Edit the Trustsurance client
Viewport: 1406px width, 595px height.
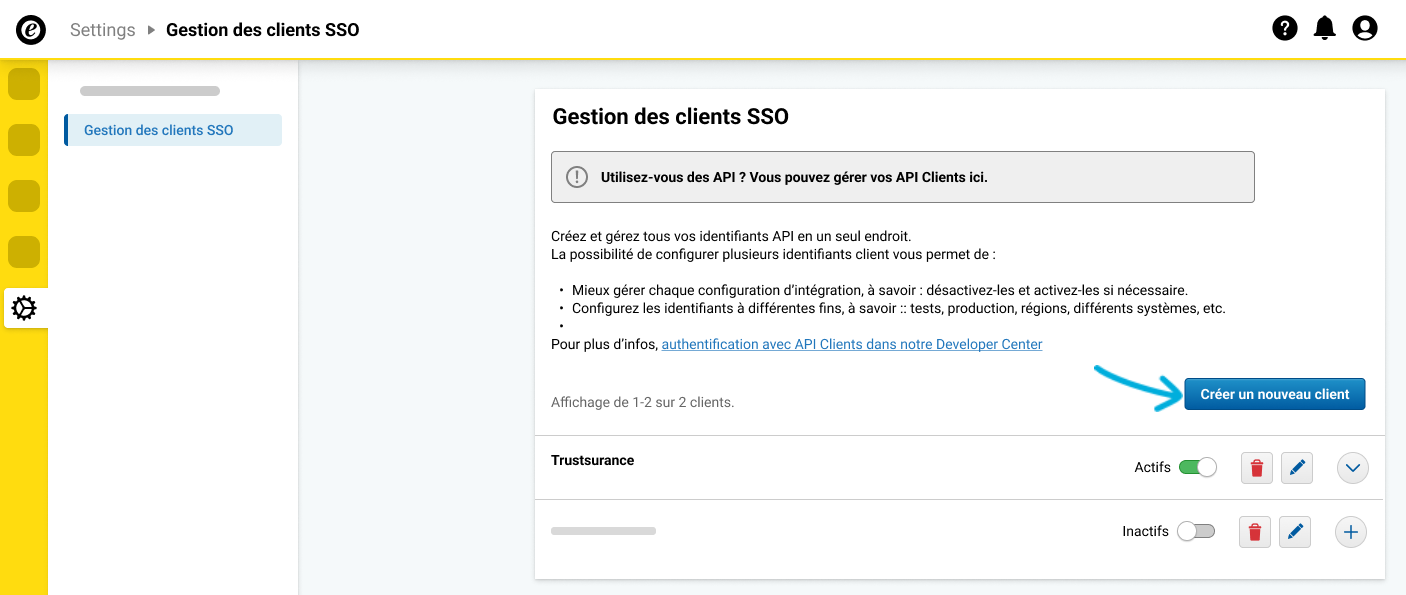click(1297, 467)
